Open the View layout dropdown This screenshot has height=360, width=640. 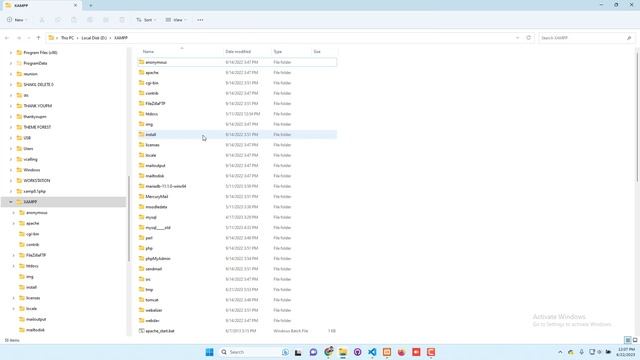[x=176, y=20]
